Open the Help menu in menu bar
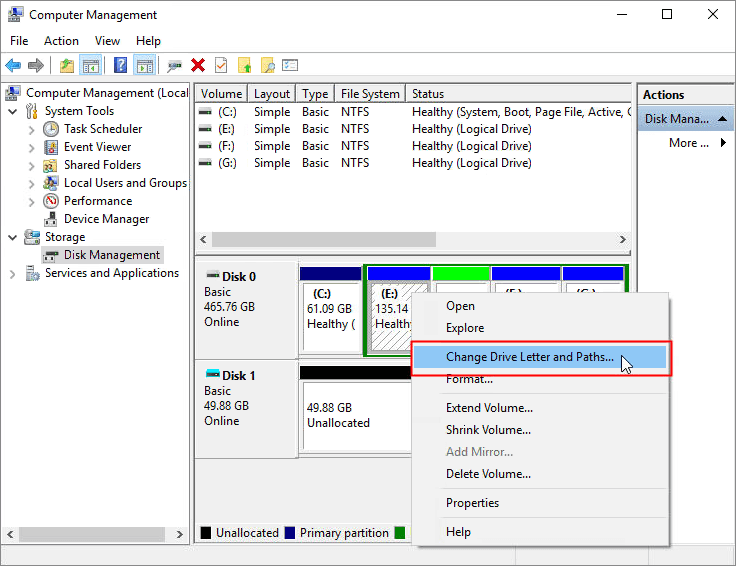Viewport: 736px width, 566px height. coord(148,41)
